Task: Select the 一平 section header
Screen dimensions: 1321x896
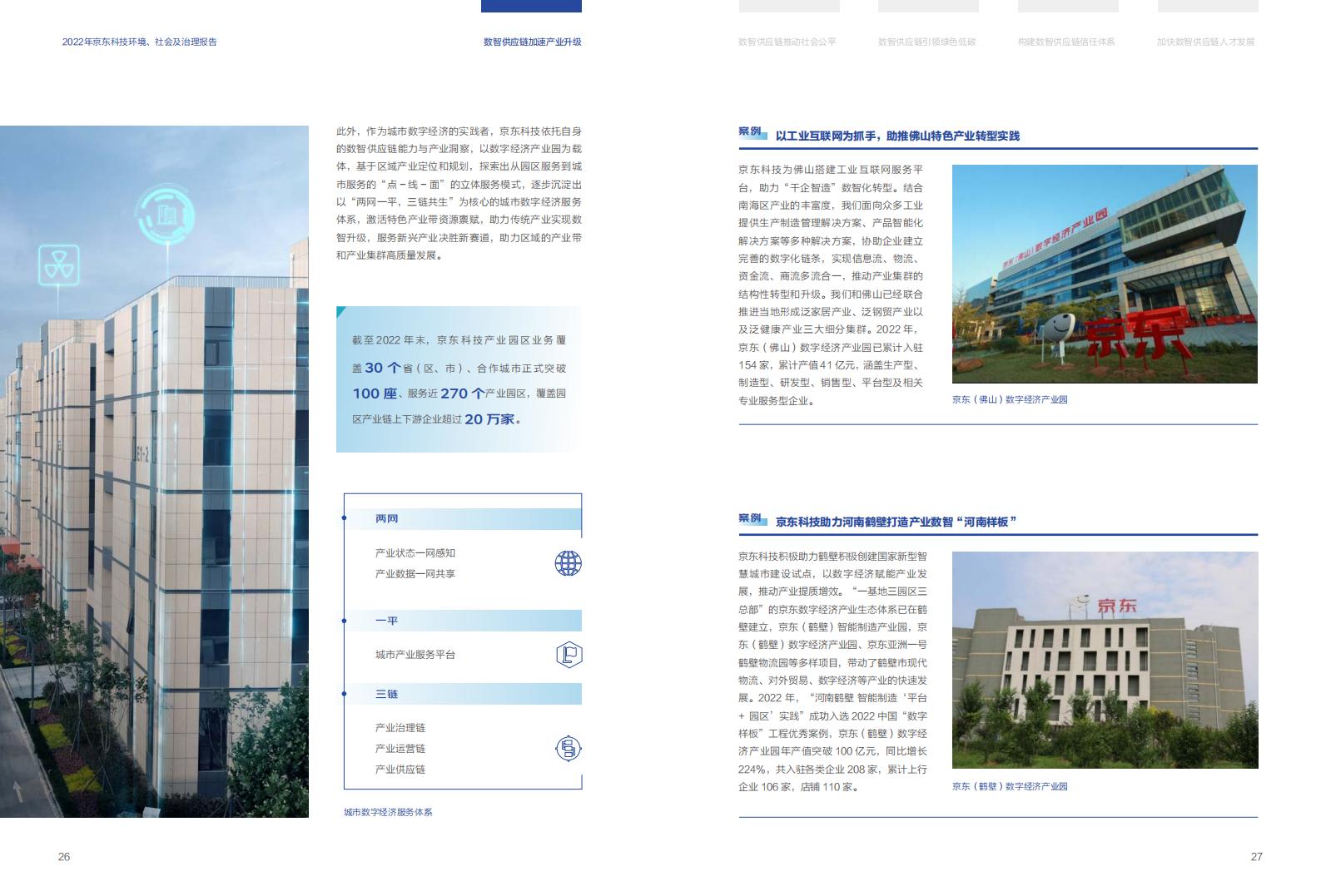Action: coord(463,621)
